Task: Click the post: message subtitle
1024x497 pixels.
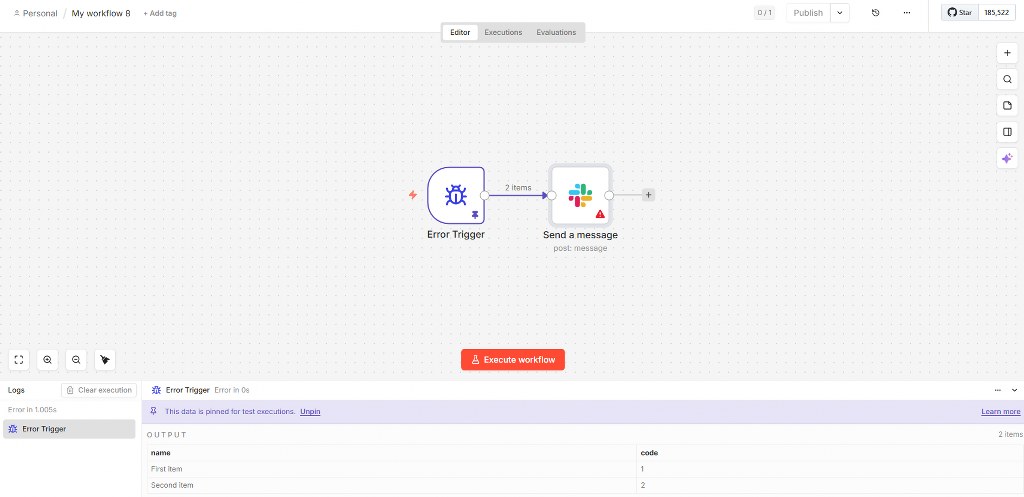Action: click(580, 248)
